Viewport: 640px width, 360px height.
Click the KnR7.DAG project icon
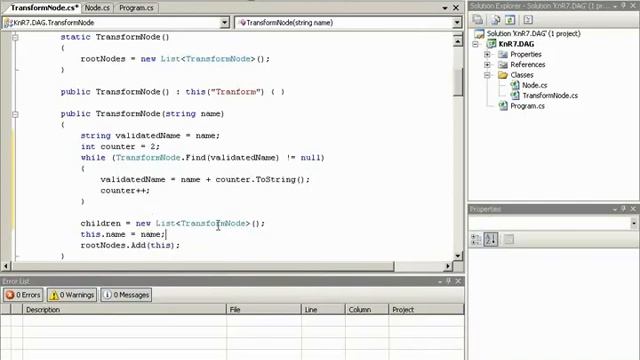pyautogui.click(x=491, y=44)
